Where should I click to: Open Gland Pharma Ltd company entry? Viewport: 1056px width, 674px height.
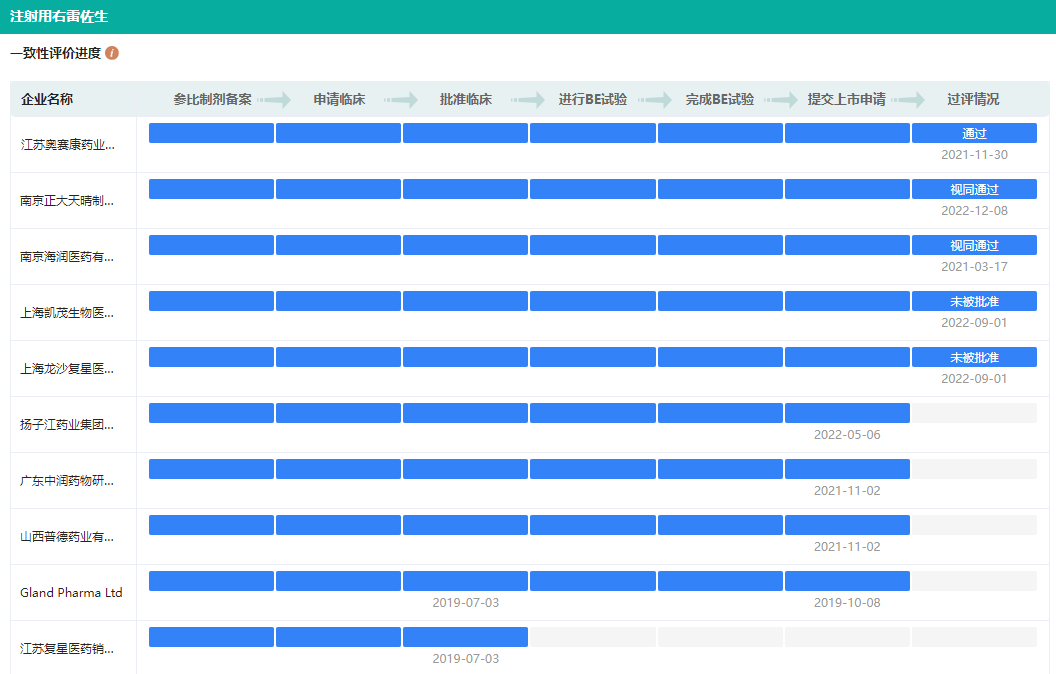click(71, 592)
